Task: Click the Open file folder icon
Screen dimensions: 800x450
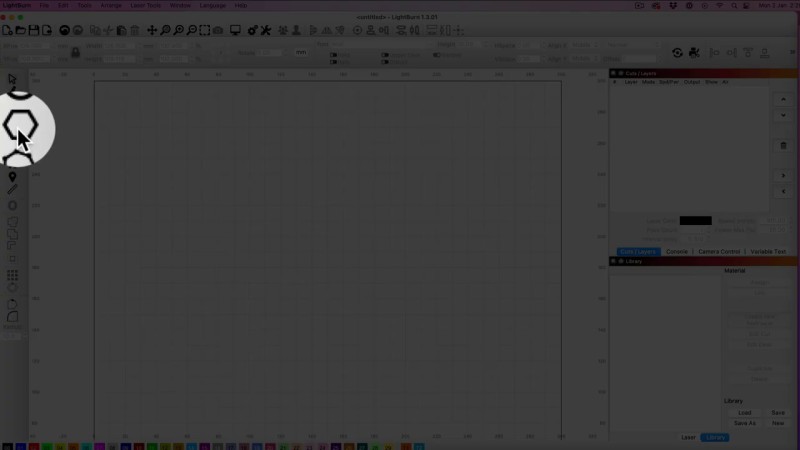Action: 21,31
